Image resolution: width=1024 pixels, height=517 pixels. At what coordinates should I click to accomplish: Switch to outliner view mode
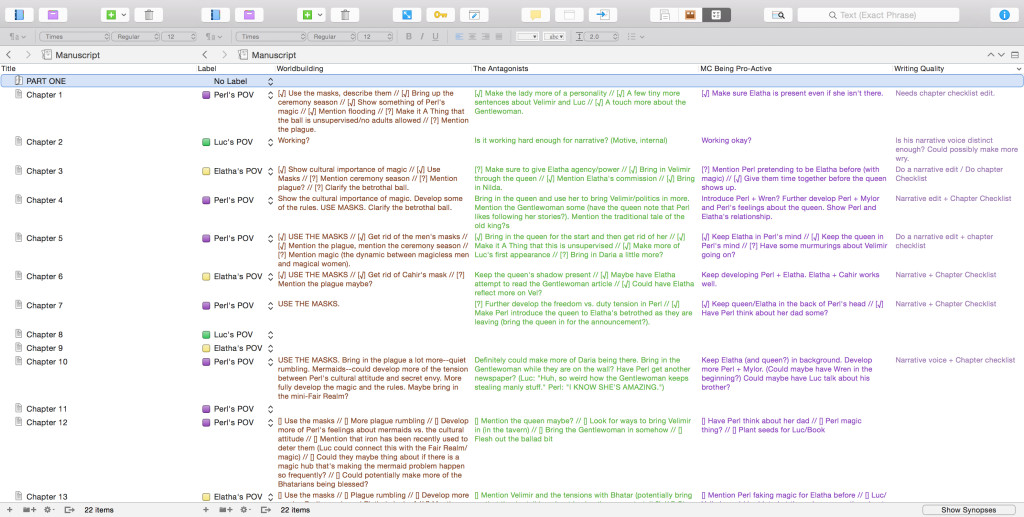click(x=716, y=14)
